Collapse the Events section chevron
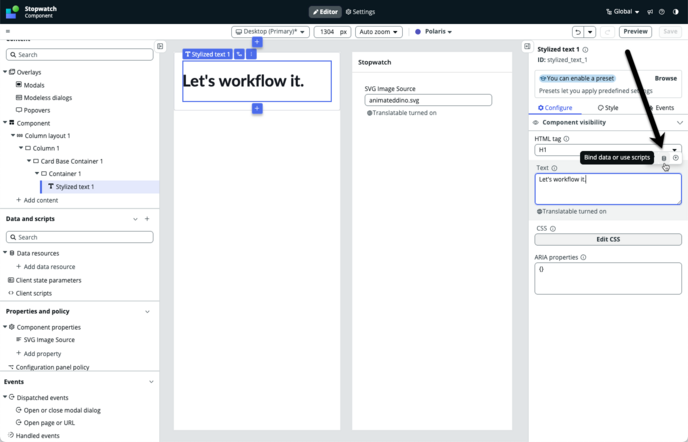 click(x=151, y=382)
